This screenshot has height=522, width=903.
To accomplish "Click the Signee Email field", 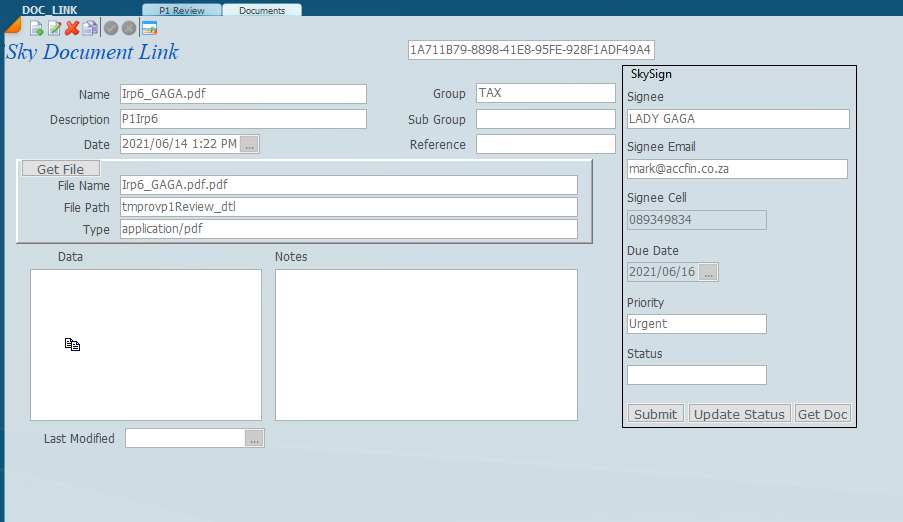I will coord(737,169).
